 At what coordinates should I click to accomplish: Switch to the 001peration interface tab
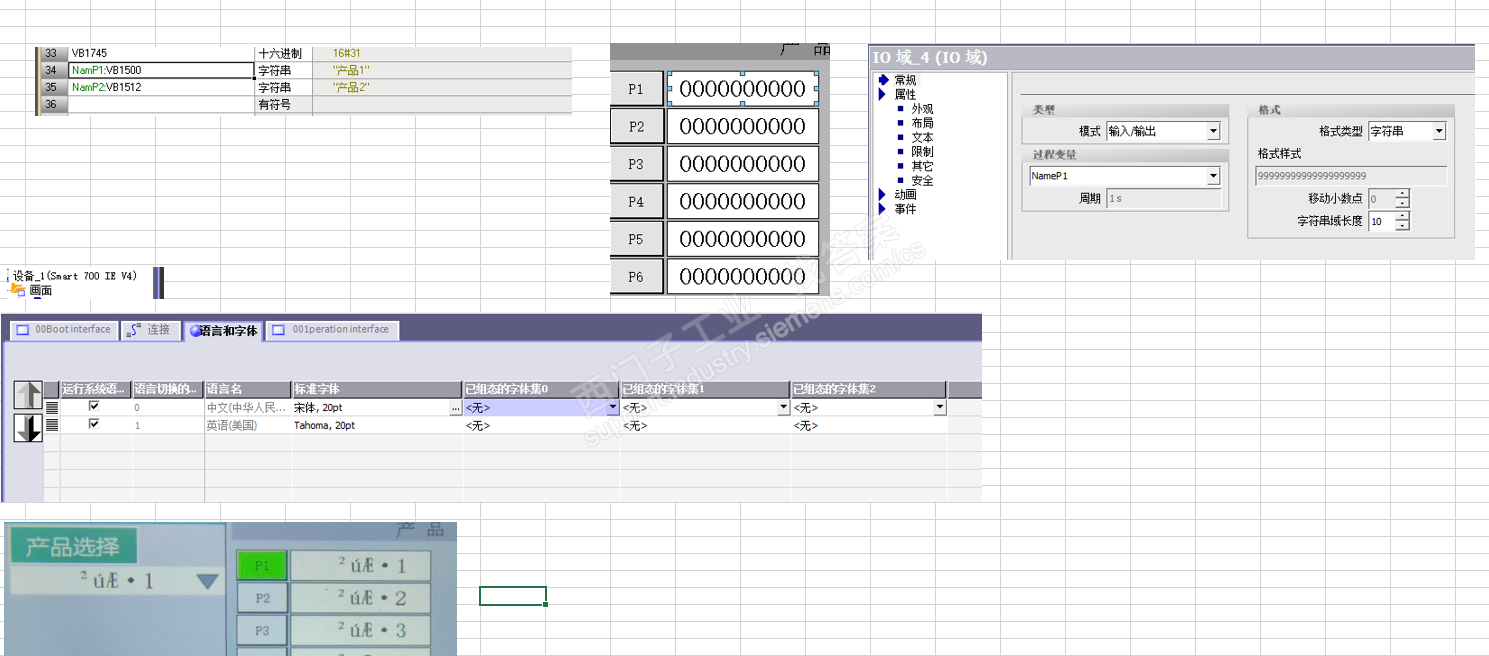click(x=332, y=329)
